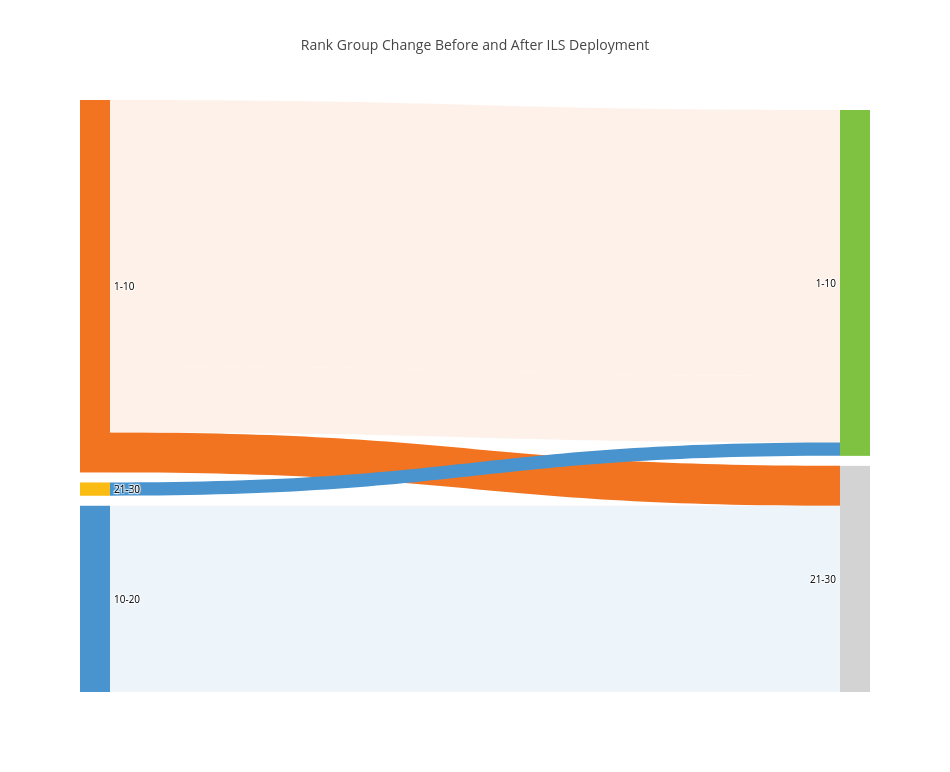This screenshot has width=950, height=772.
Task: Click the "21-30" label beside the yellow node
Action: [127, 489]
